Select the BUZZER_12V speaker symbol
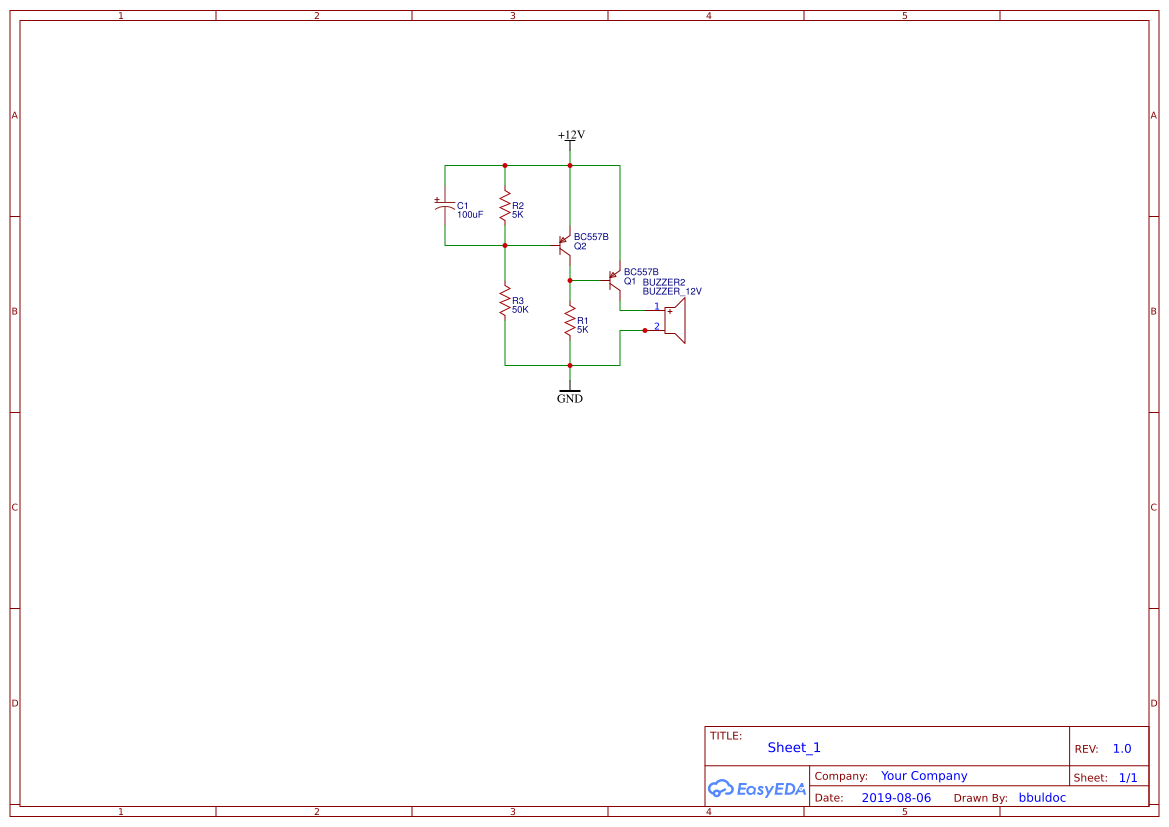Image resolution: width=1169 pixels, height=827 pixels. (675, 320)
